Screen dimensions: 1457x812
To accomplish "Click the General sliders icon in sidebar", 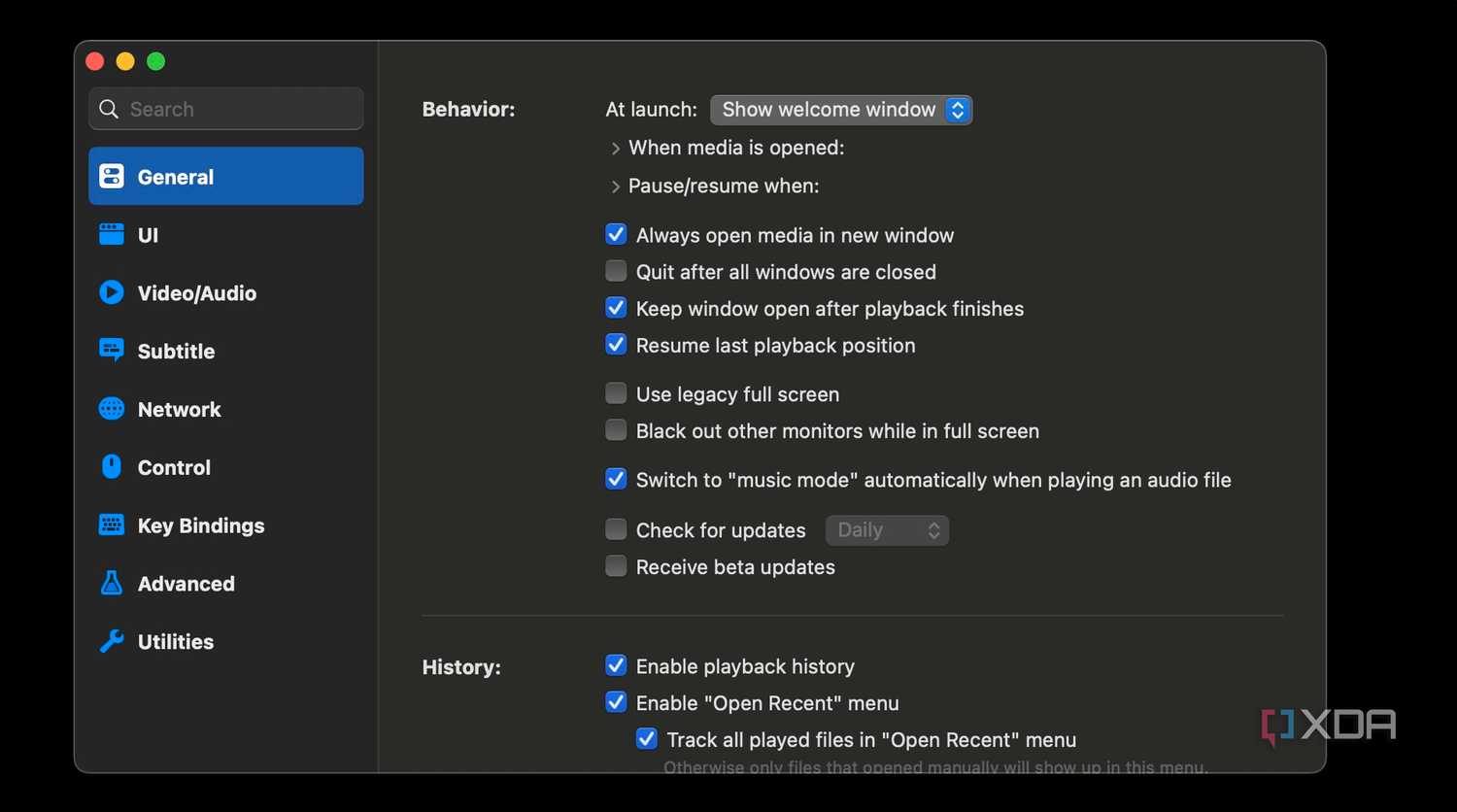I will pyautogui.click(x=112, y=176).
